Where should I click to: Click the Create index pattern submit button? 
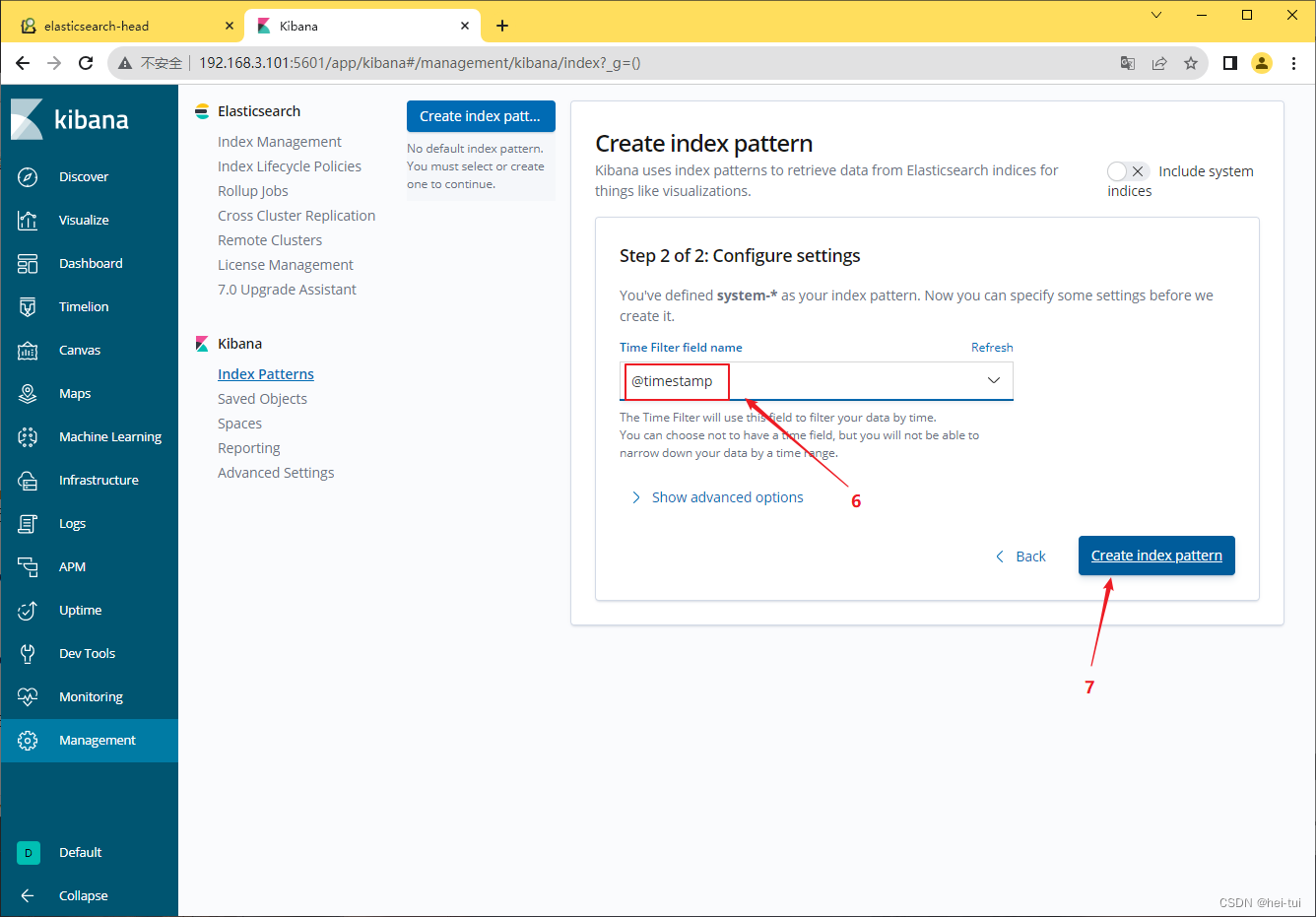coord(1156,556)
